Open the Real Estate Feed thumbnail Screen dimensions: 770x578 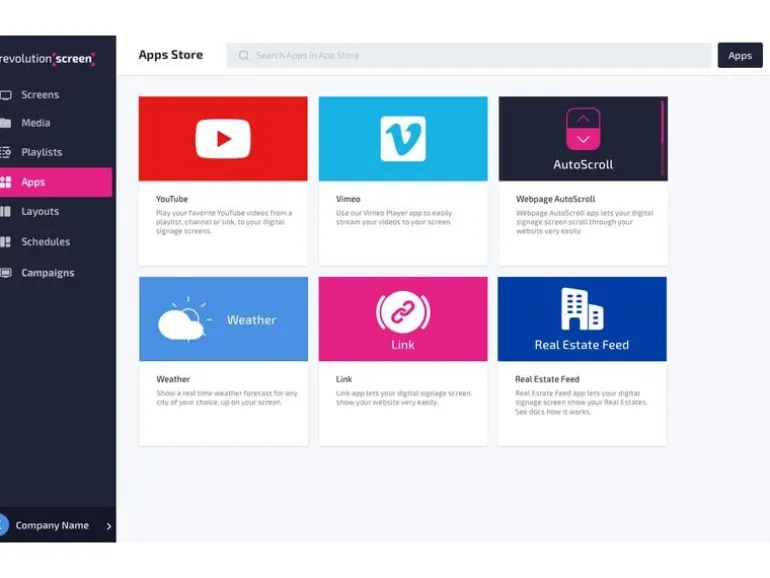tap(582, 319)
